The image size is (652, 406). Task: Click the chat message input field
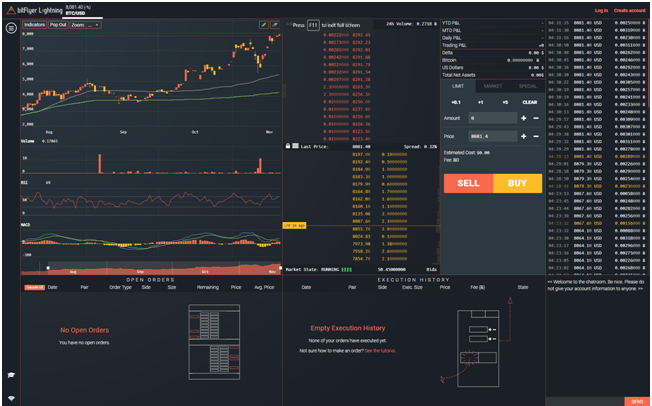585,401
